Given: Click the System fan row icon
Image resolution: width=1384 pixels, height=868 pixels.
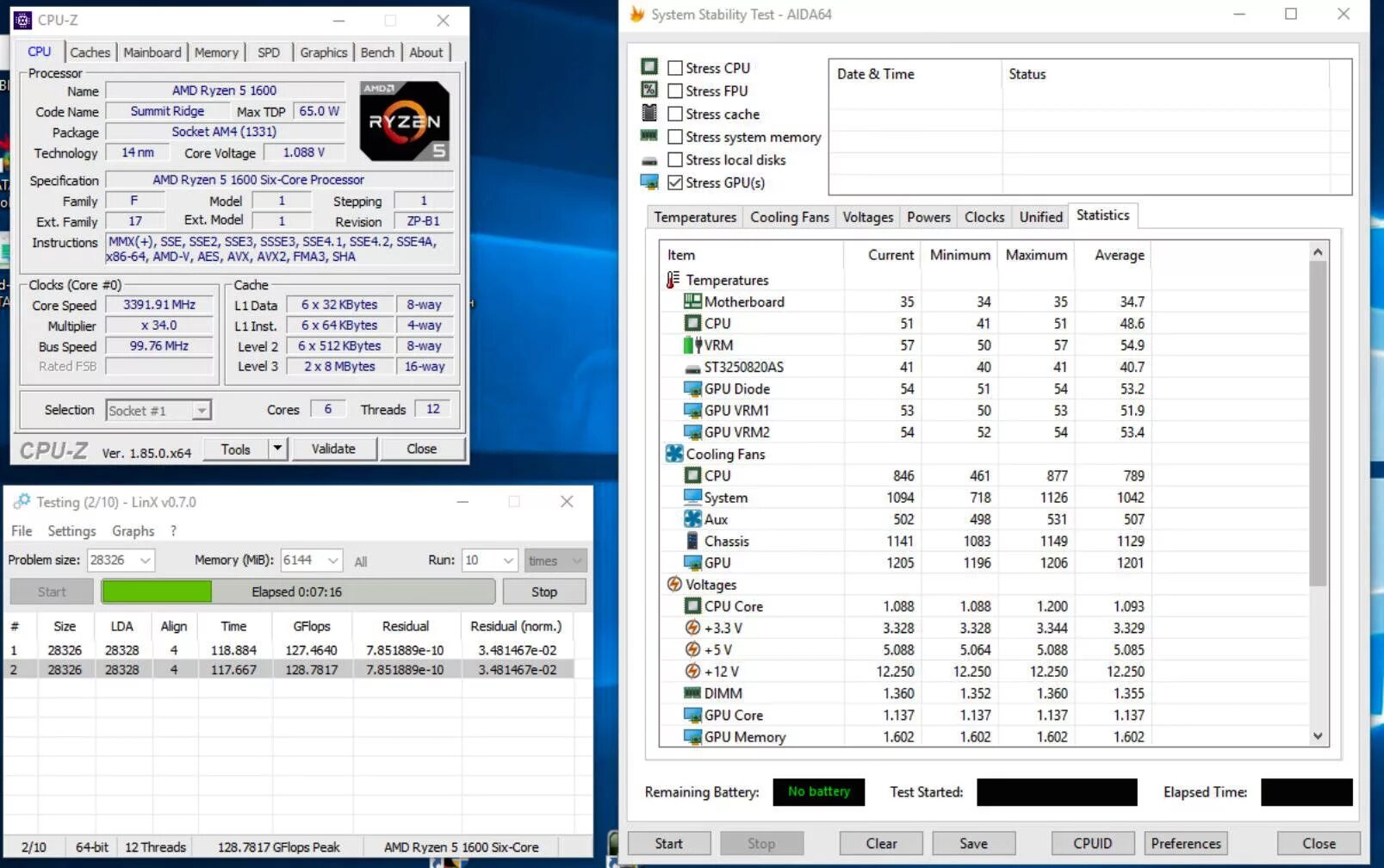Looking at the screenshot, I should (x=692, y=497).
